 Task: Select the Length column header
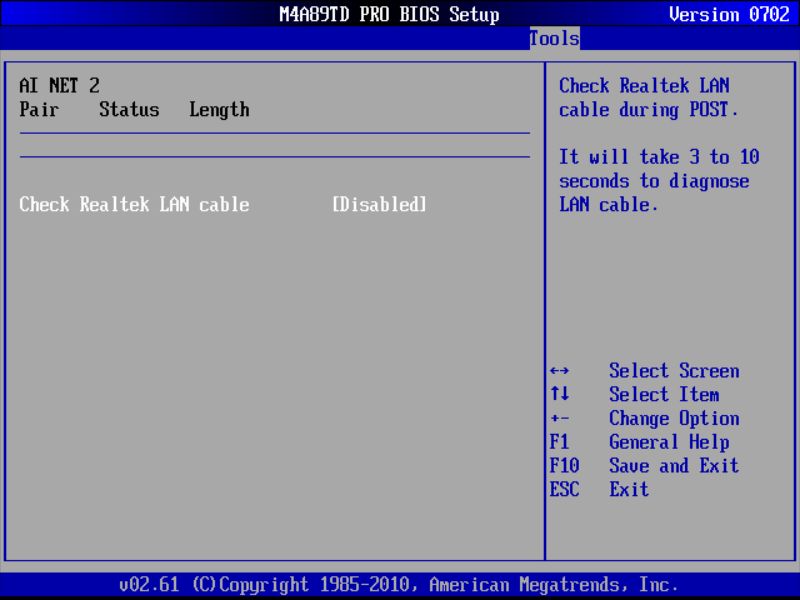tap(219, 110)
